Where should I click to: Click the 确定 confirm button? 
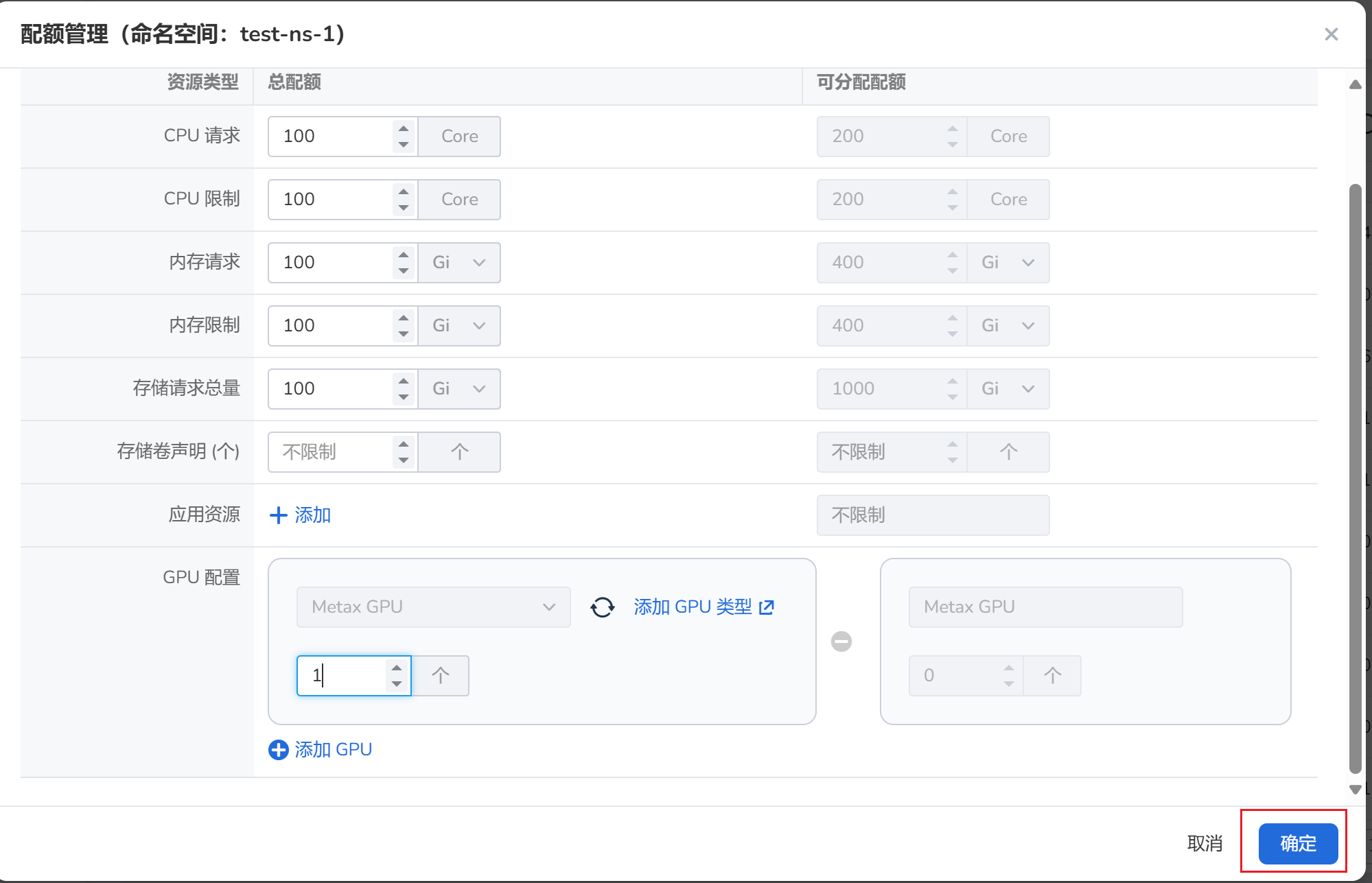click(x=1298, y=843)
